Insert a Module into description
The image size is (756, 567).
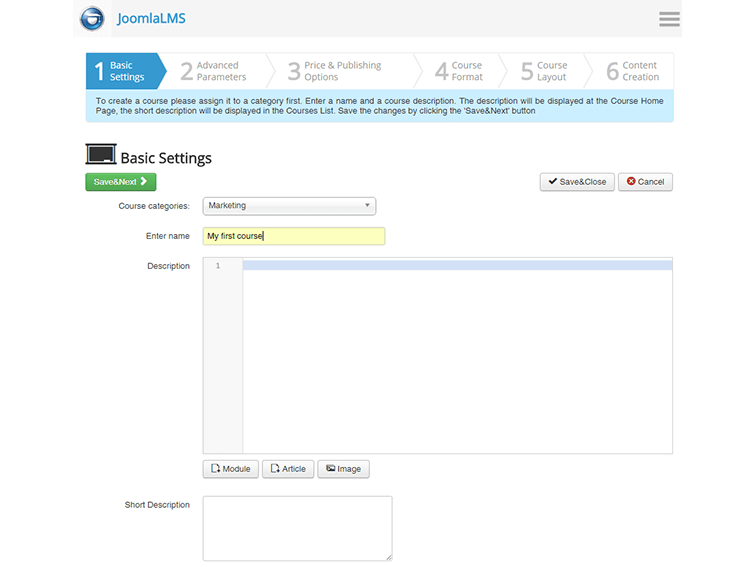click(230, 469)
